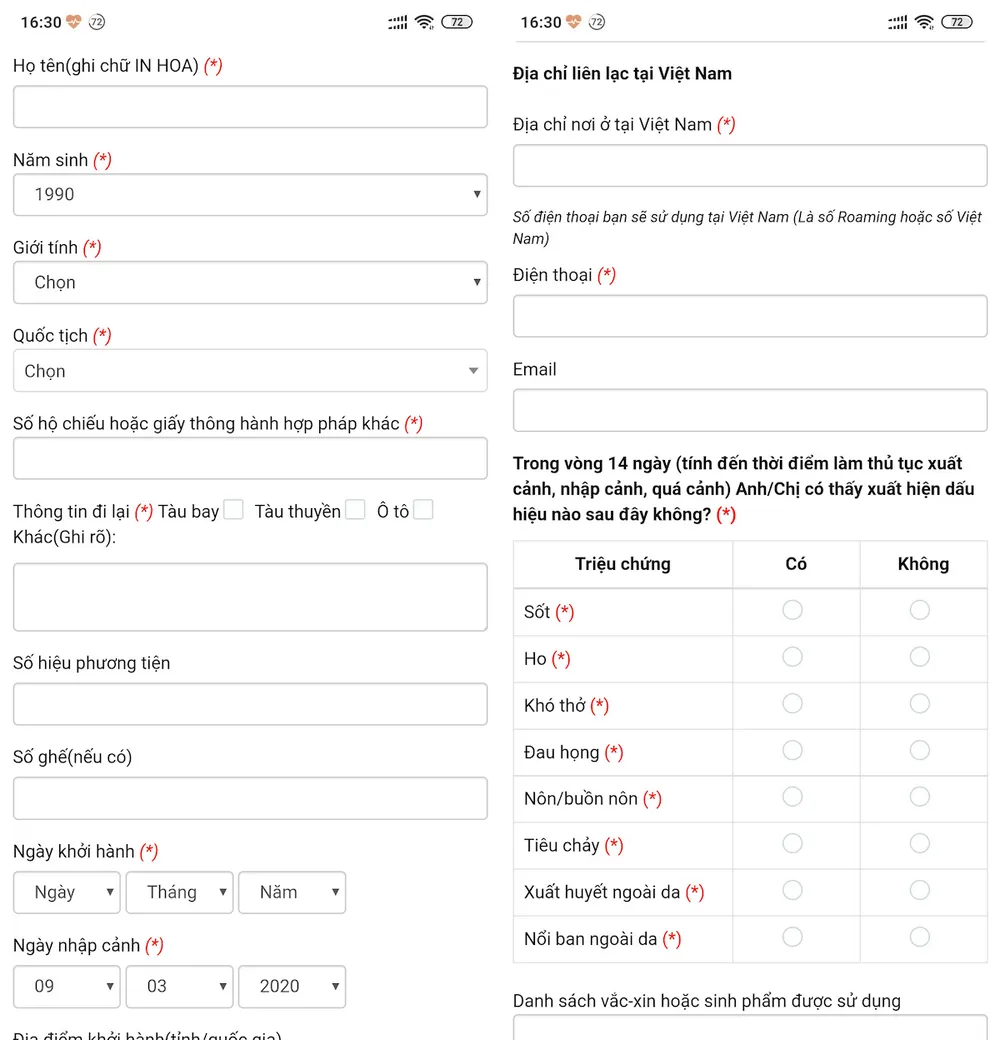Focus the Họ tên input field
Viewport: 1000px width, 1040px height.
point(250,107)
